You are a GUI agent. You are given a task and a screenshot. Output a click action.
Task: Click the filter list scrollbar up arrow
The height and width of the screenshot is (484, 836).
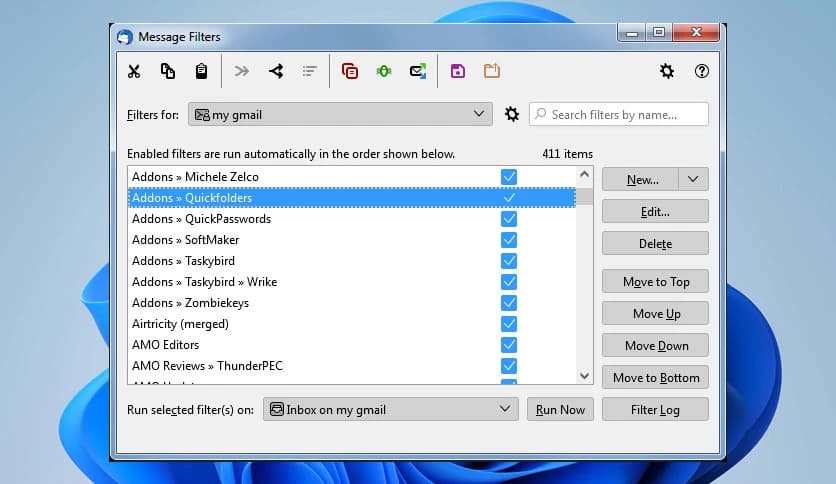coord(584,174)
